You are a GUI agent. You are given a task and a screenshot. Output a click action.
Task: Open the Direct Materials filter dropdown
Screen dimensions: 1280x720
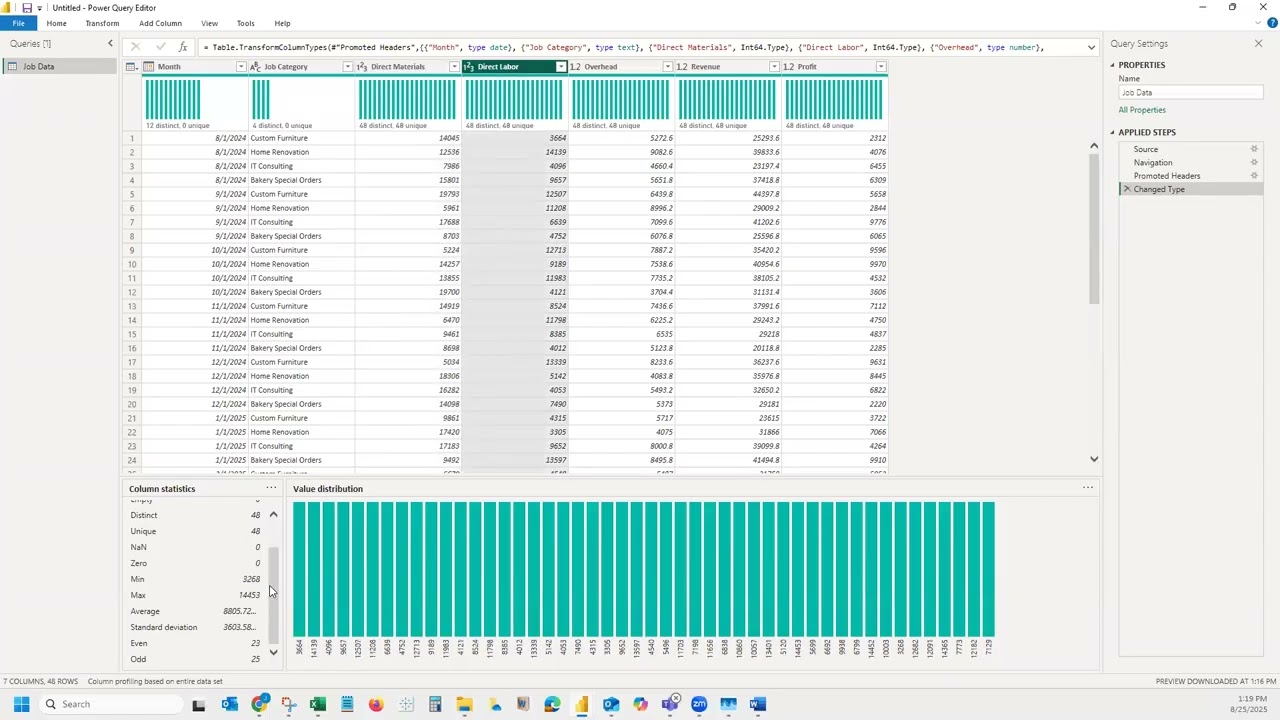pyautogui.click(x=454, y=67)
